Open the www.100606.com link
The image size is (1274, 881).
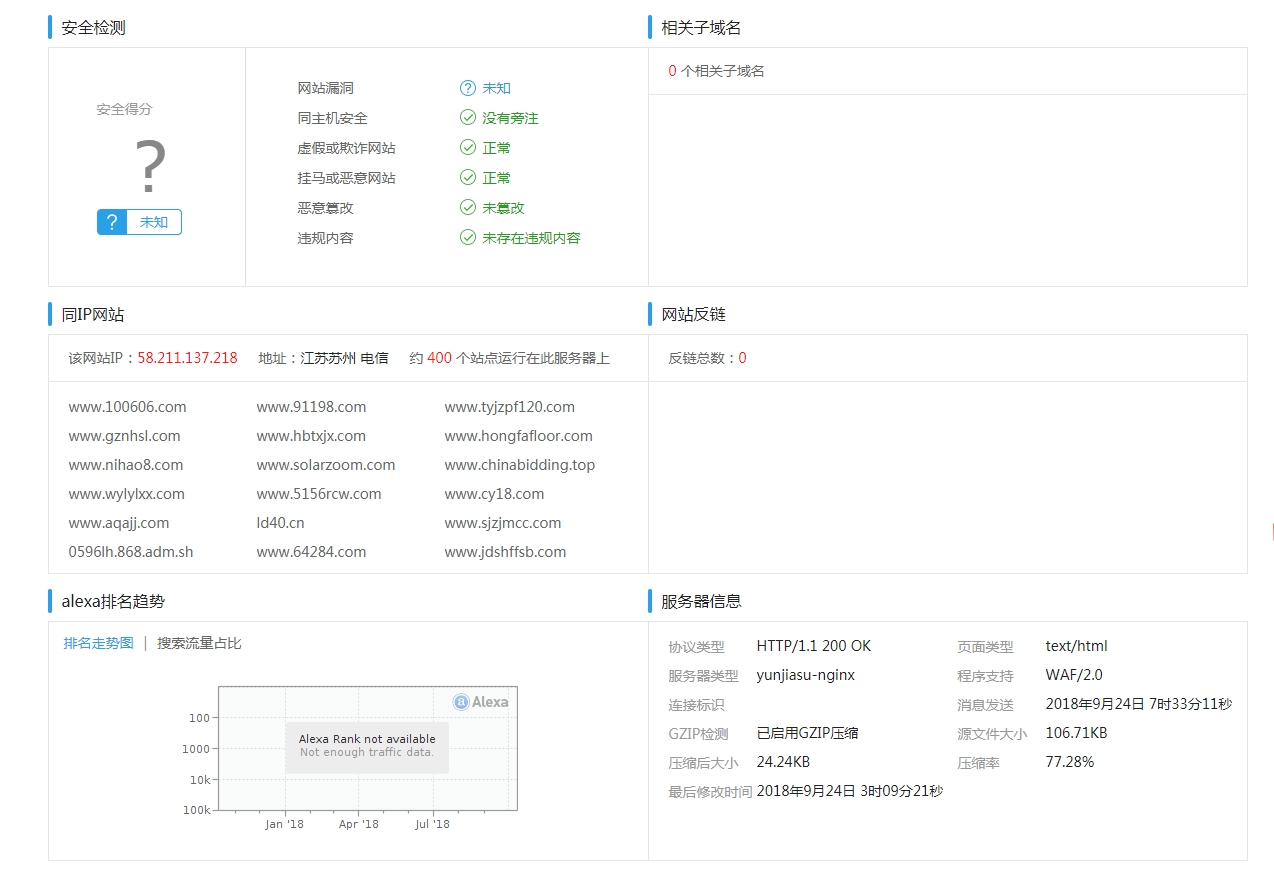pos(127,407)
